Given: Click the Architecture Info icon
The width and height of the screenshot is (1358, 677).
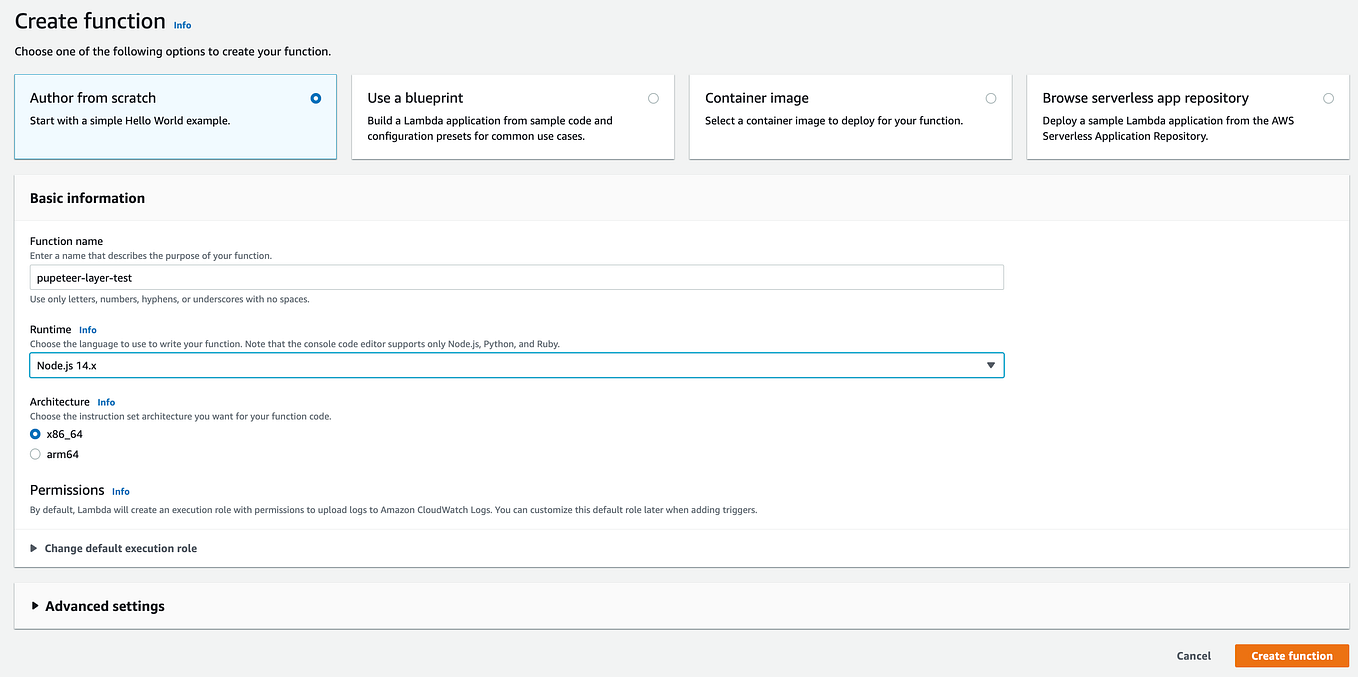Looking at the screenshot, I should pos(106,402).
